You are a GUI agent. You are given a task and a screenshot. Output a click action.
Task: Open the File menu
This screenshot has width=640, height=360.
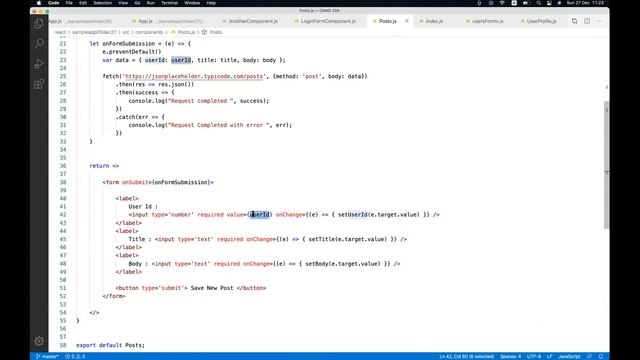click(69, 3)
